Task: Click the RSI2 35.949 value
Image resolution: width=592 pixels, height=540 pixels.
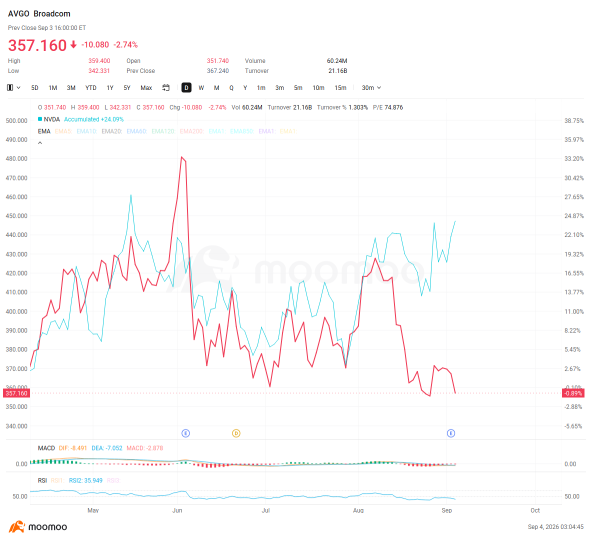Action: coord(85,481)
